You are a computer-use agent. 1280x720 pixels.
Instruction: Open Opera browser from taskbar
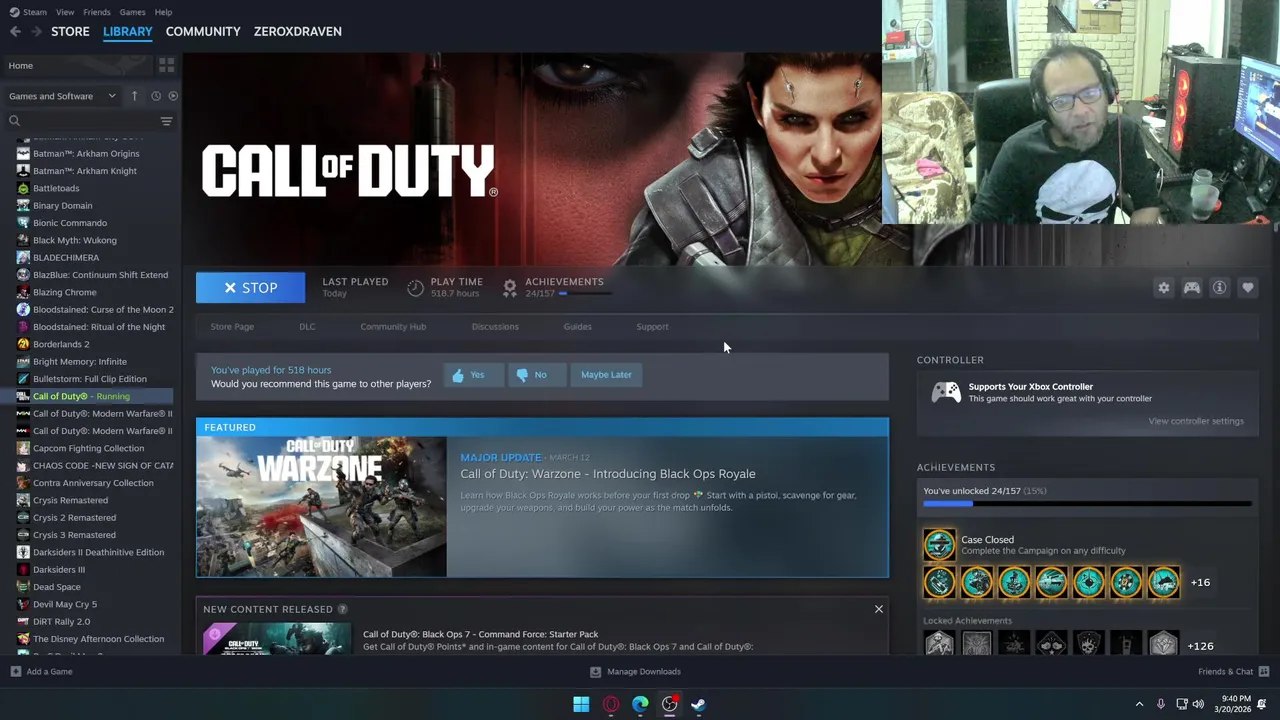click(611, 704)
